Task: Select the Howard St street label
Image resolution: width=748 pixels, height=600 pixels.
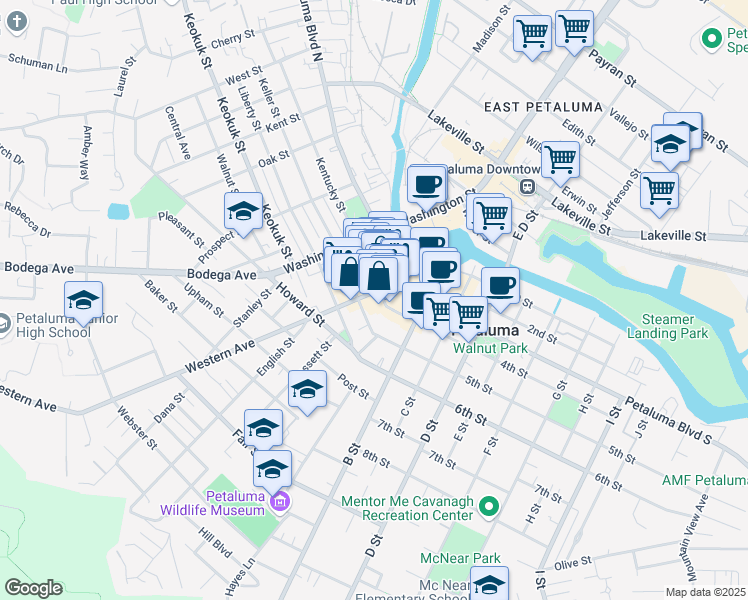Action: [x=301, y=304]
